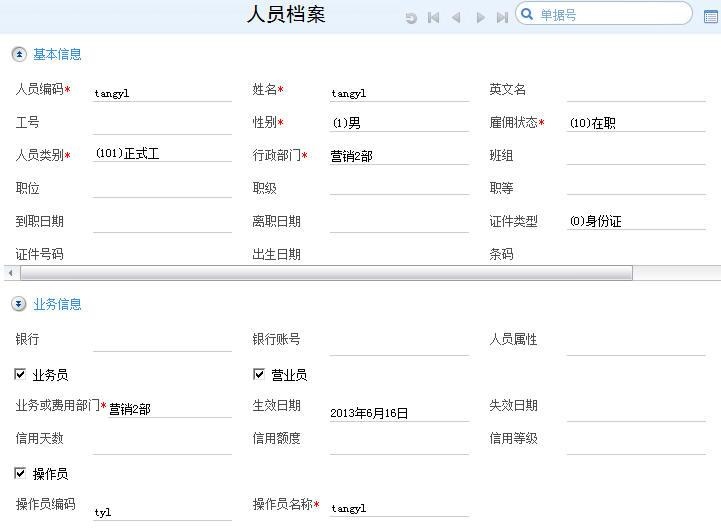Click the 业务信息 section title

pos(57,304)
